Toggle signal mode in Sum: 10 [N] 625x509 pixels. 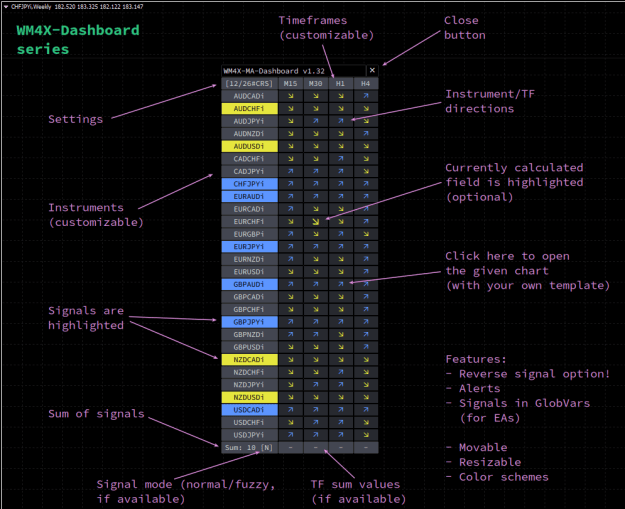click(250, 448)
